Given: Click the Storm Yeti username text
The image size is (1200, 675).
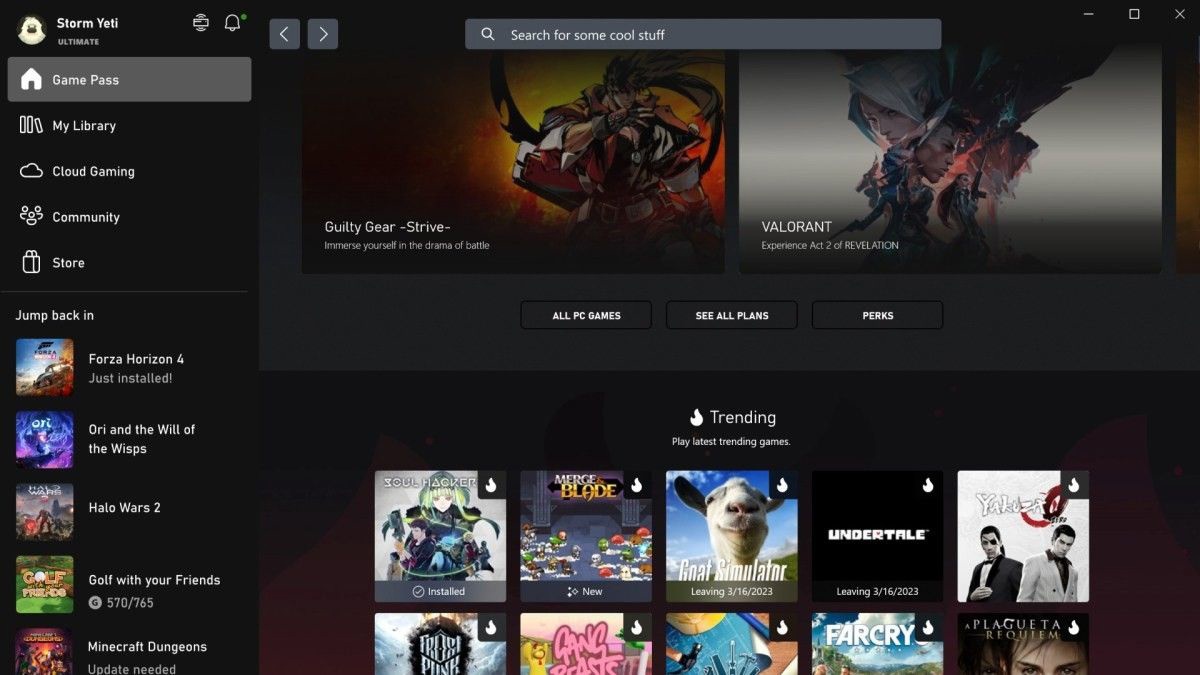Looking at the screenshot, I should pyautogui.click(x=88, y=23).
